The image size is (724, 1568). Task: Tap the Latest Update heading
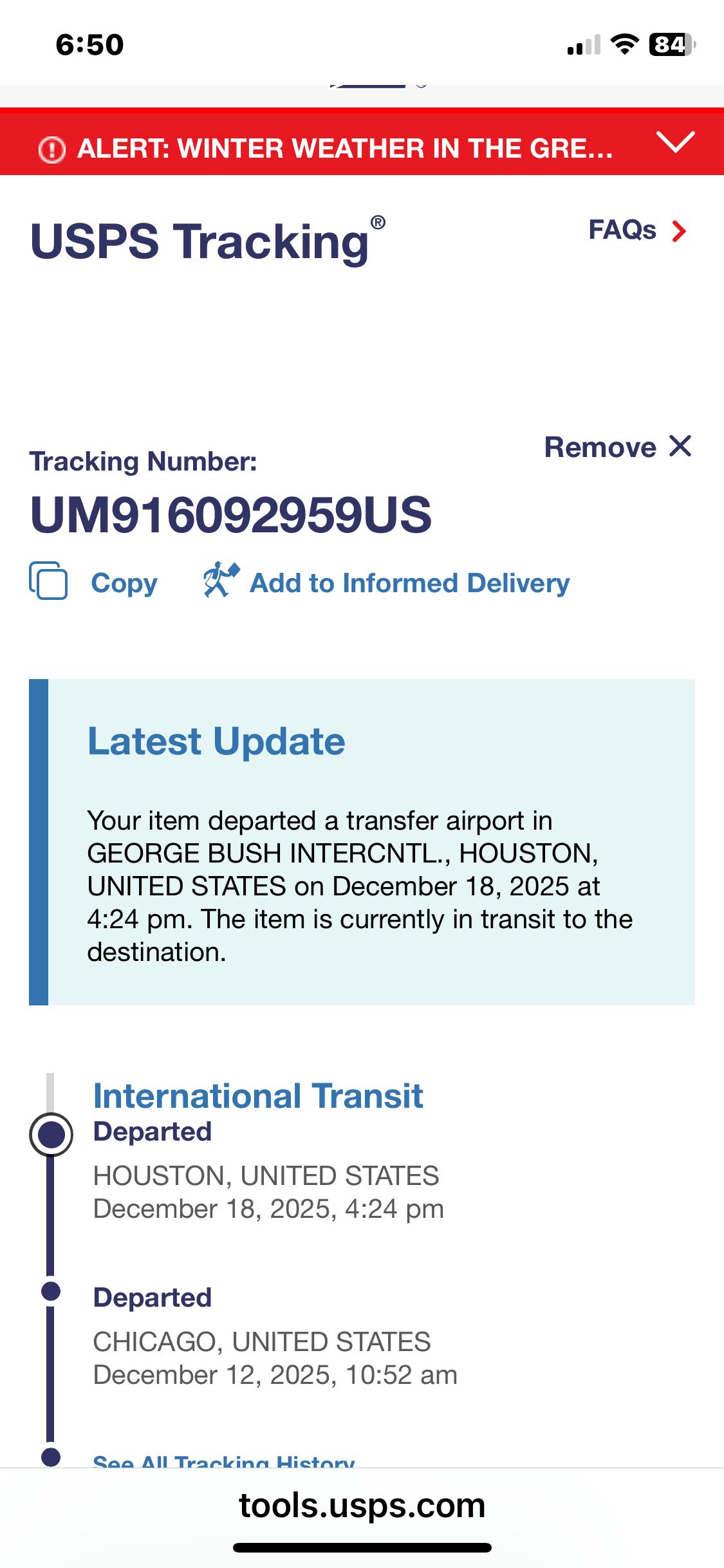pos(216,741)
